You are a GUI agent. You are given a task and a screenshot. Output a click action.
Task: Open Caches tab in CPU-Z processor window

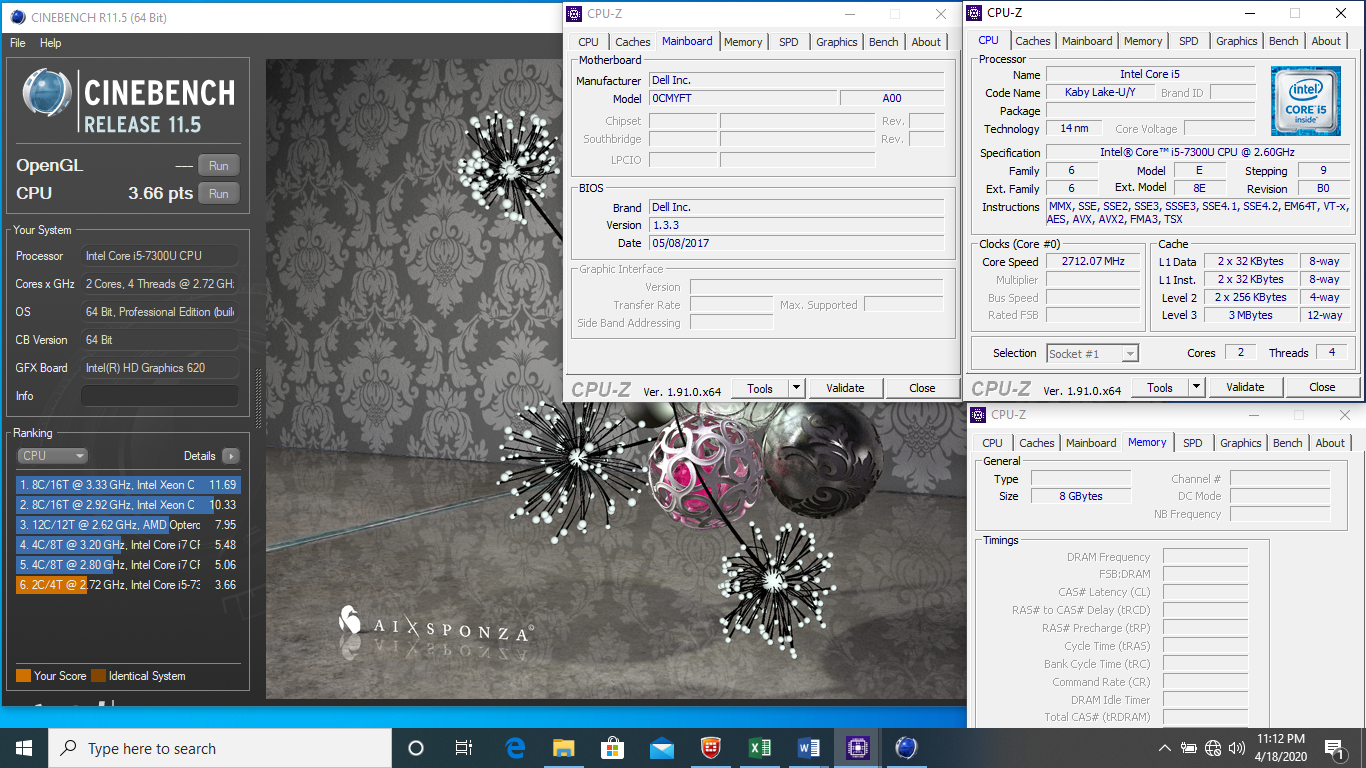coord(1033,41)
